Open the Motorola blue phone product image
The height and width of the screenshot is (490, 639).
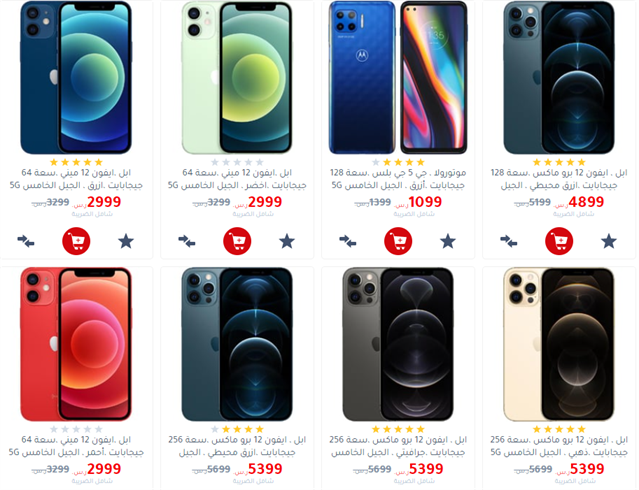point(398,77)
